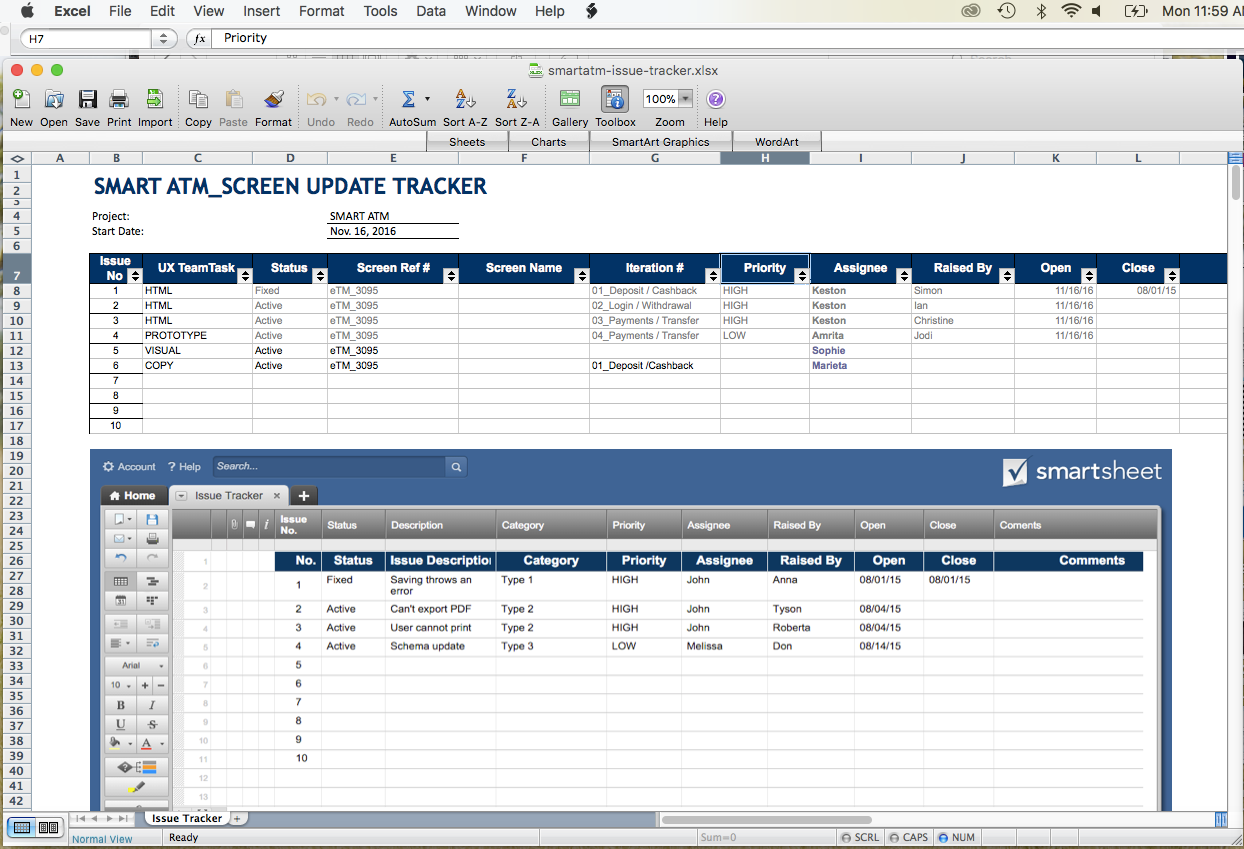The width and height of the screenshot is (1244, 849).
Task: Click the Smartsheet undo arrow icon
Action: 121,558
